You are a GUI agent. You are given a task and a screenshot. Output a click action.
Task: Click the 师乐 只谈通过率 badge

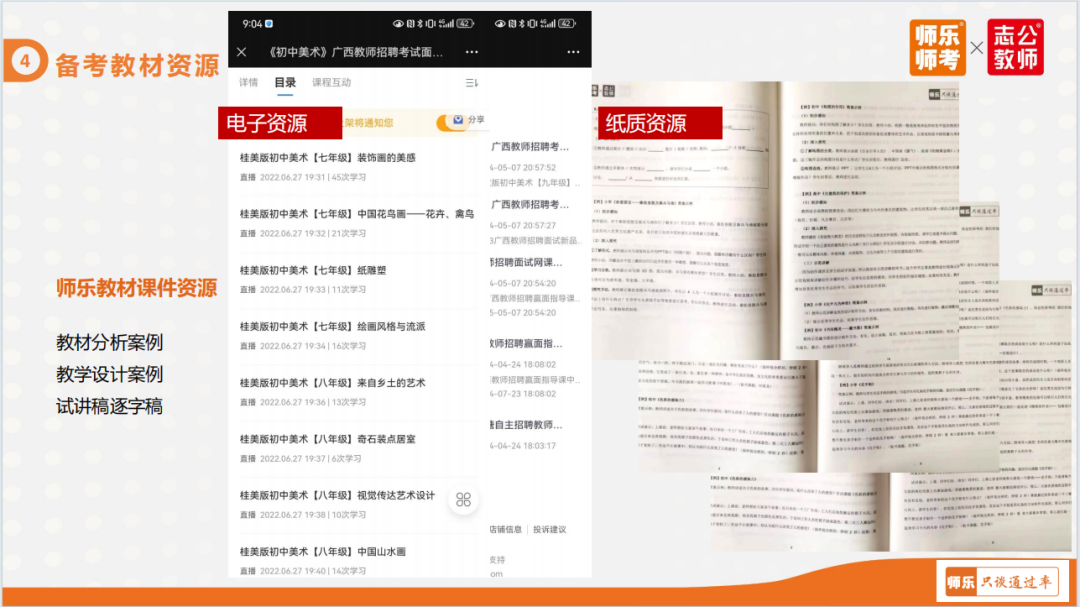(1001, 582)
